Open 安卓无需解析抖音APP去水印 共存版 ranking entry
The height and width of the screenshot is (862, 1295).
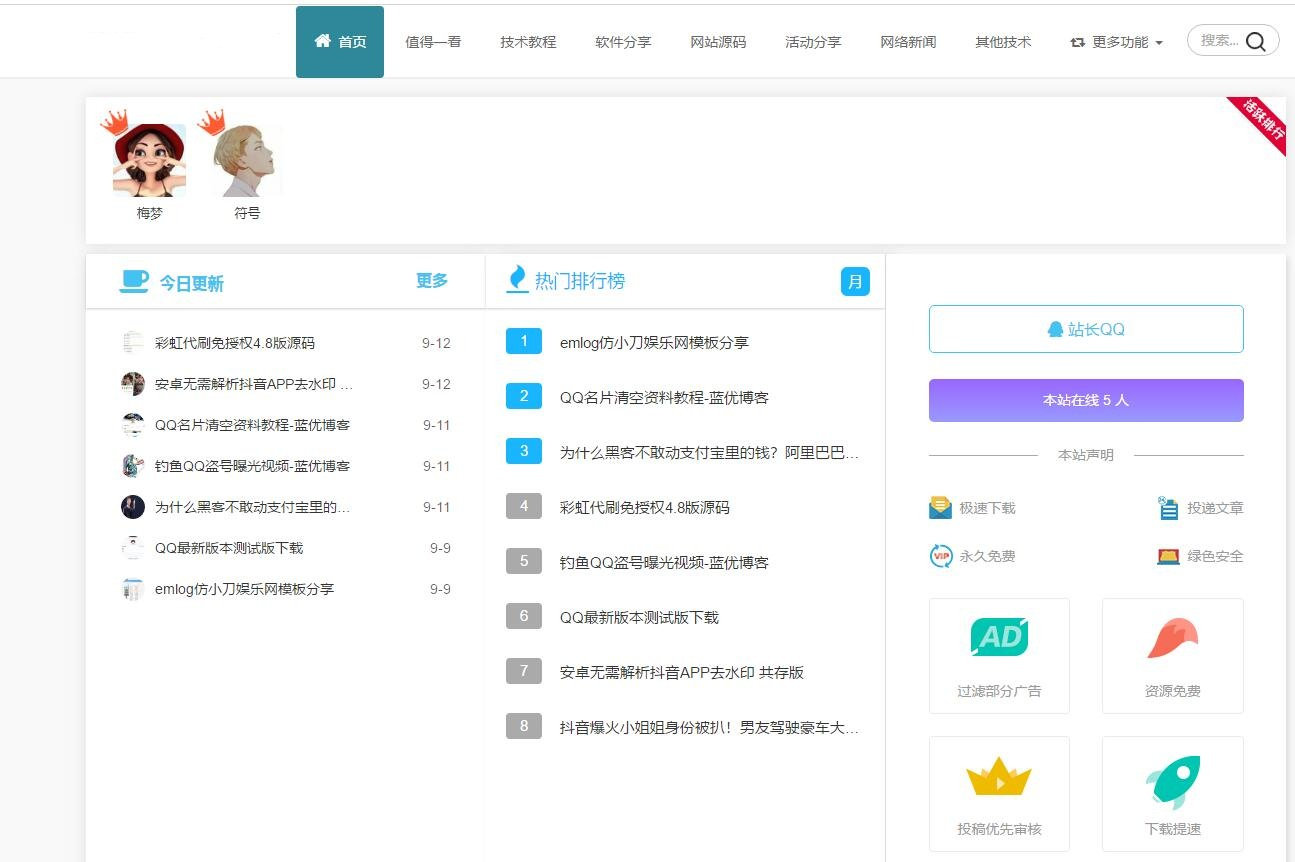pyautogui.click(x=682, y=672)
